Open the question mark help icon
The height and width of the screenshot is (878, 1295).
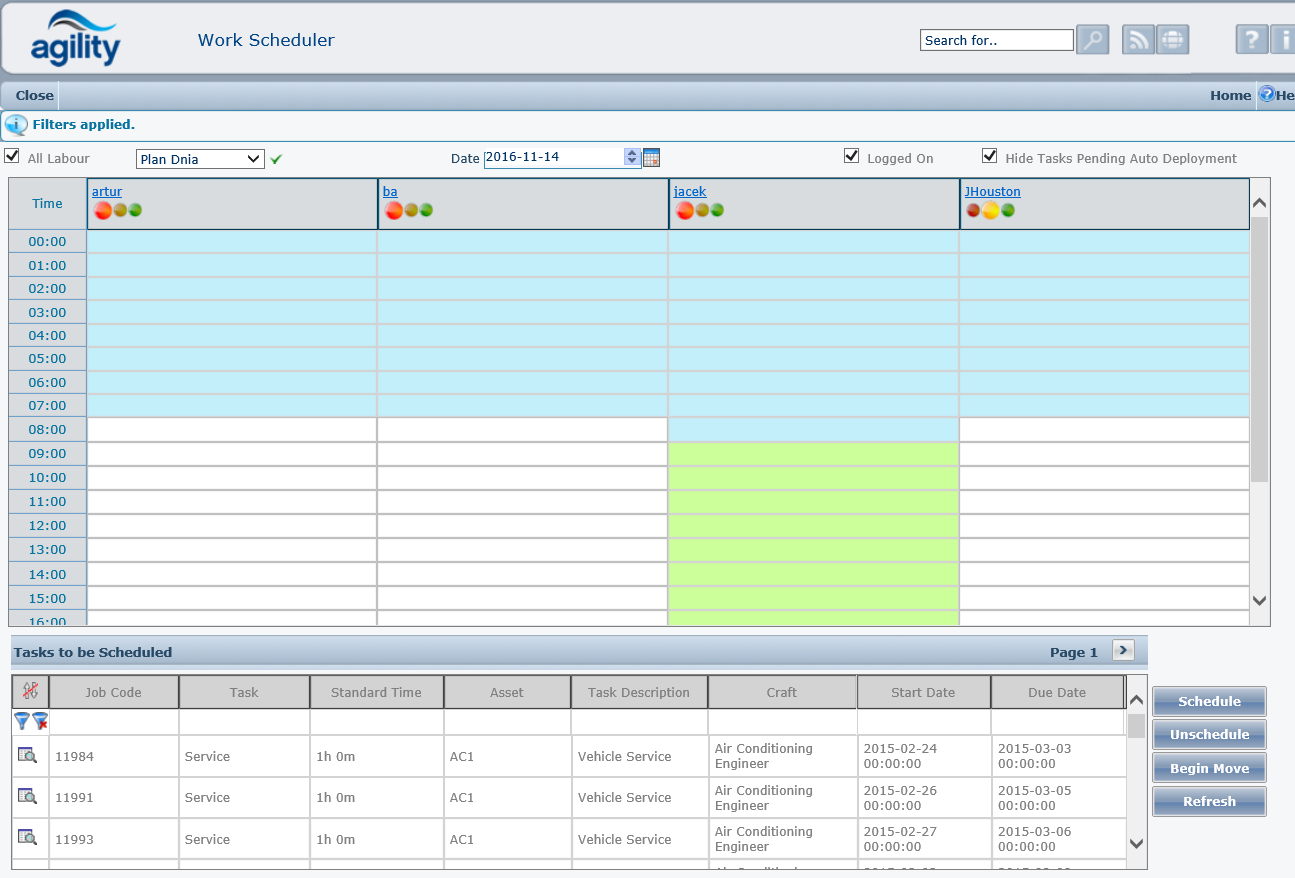pyautogui.click(x=1251, y=40)
